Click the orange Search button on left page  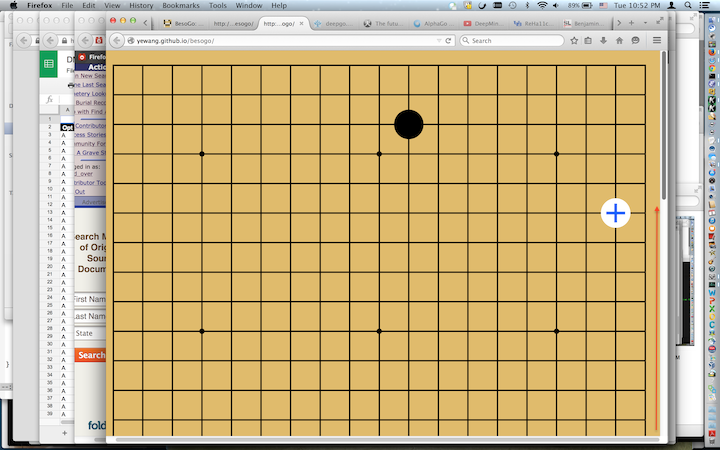[x=90, y=355]
